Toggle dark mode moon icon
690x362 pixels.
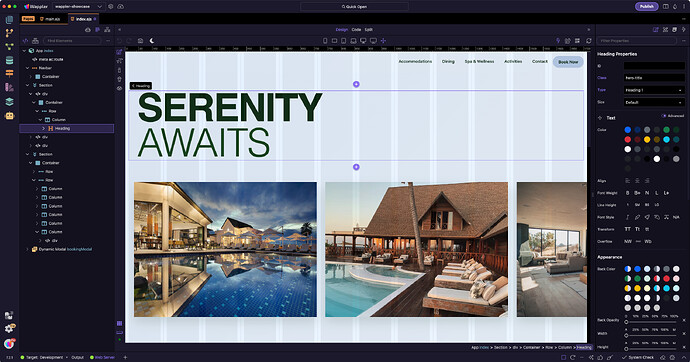(x=152, y=40)
